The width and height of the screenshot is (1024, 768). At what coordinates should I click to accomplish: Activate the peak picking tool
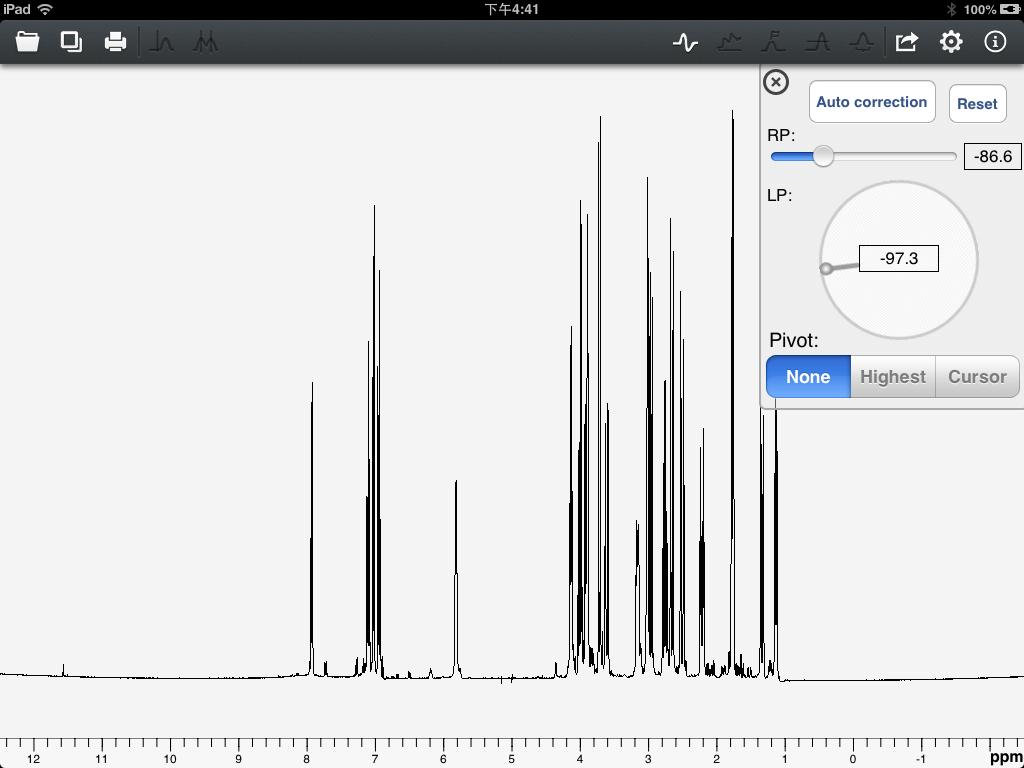coord(163,42)
